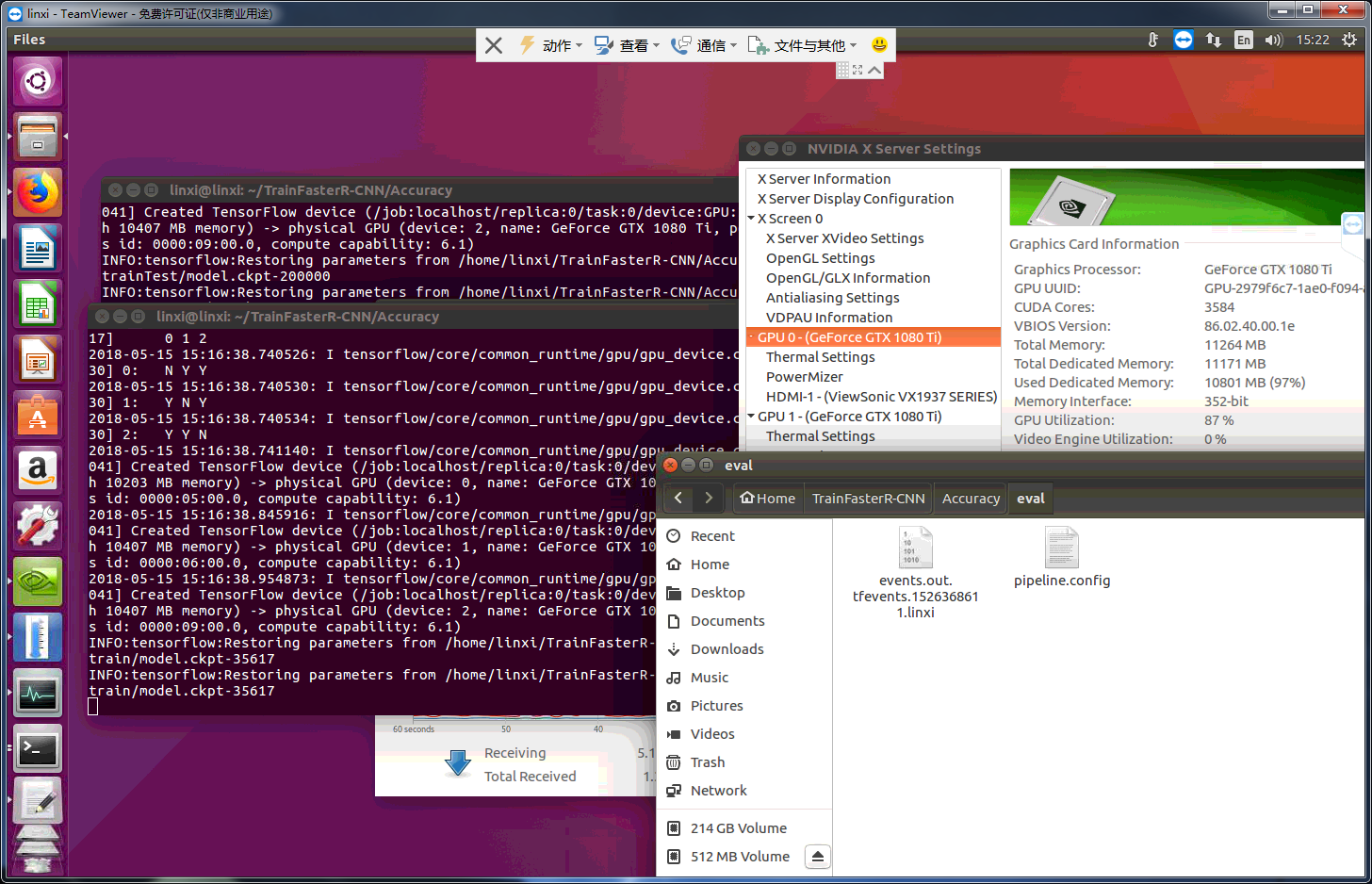Open System Monitor dock icon

tap(38, 693)
